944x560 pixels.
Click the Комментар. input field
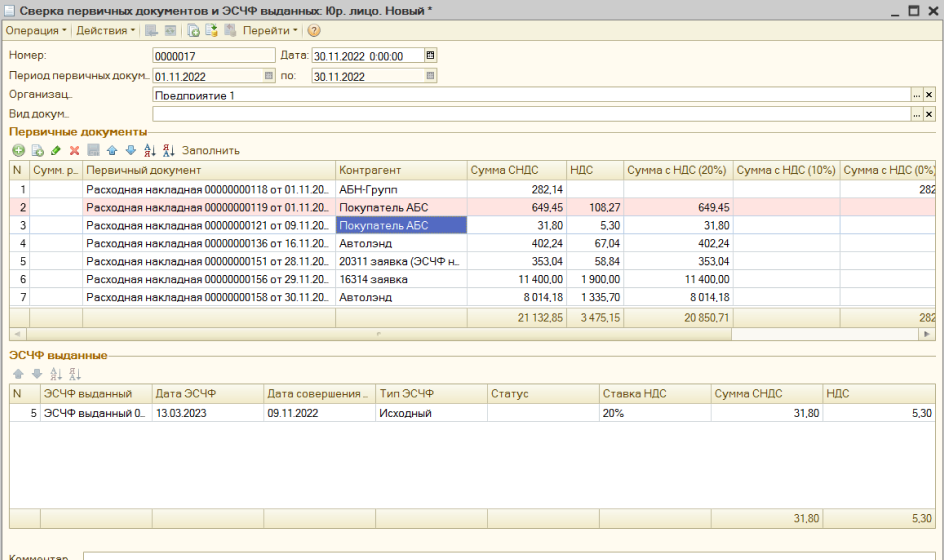coord(509,556)
